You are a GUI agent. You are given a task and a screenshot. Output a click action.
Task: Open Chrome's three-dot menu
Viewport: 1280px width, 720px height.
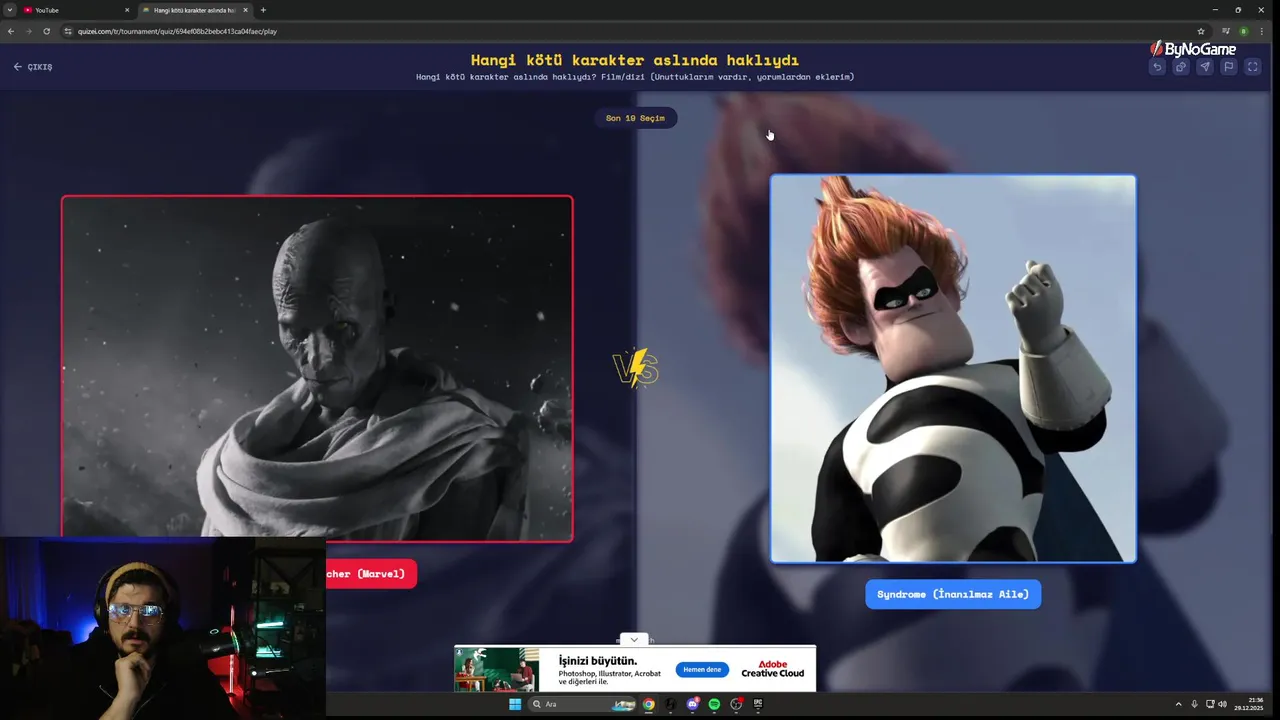[1263, 31]
